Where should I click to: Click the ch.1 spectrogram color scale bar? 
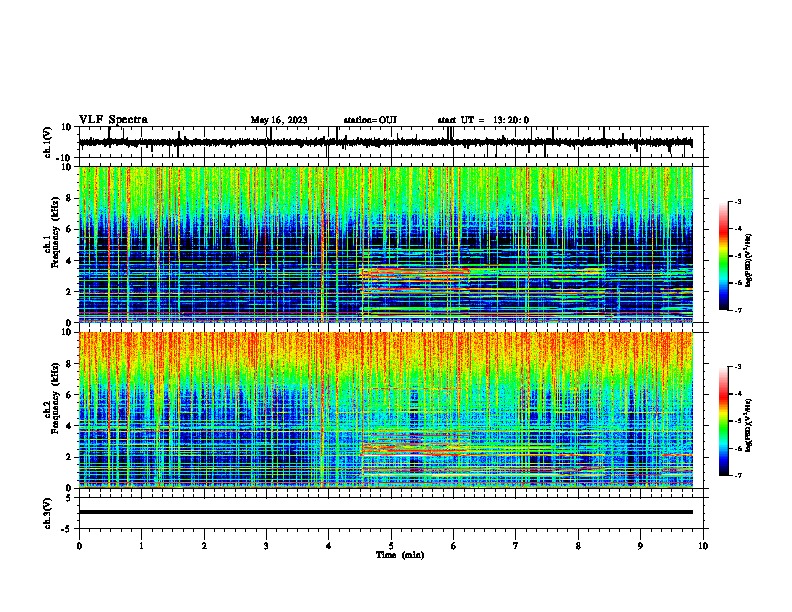(x=724, y=256)
